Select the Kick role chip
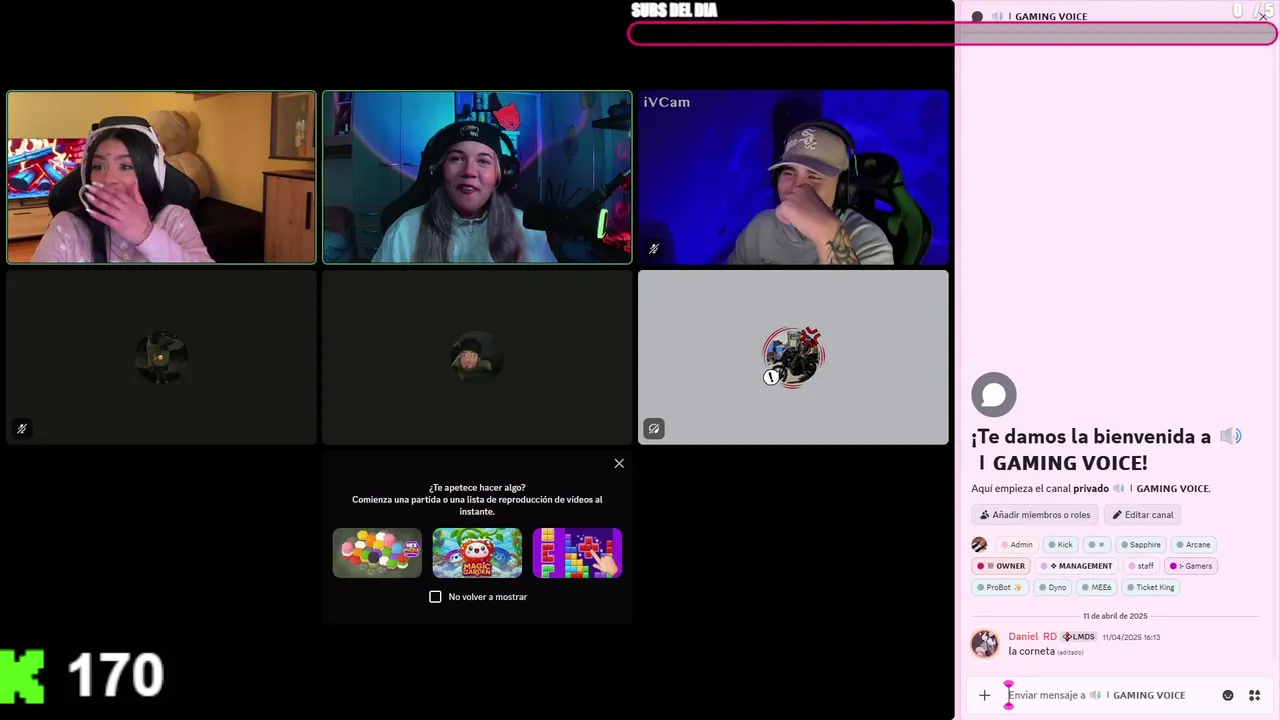Viewport: 1280px width, 720px height. pos(1060,545)
